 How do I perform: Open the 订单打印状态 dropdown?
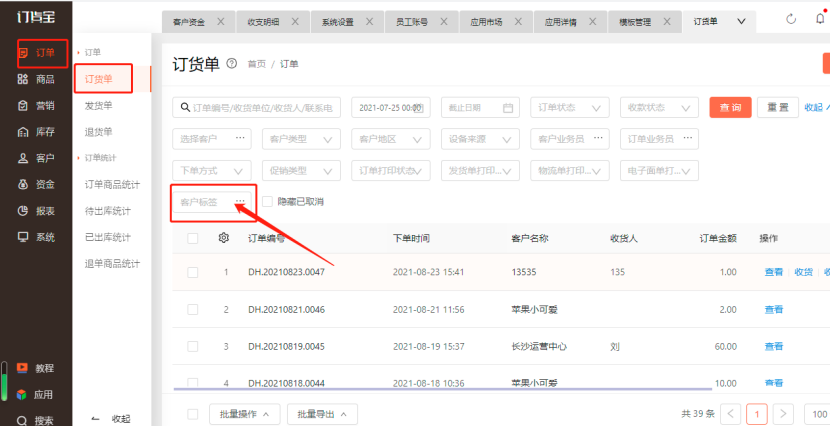[x=391, y=171]
